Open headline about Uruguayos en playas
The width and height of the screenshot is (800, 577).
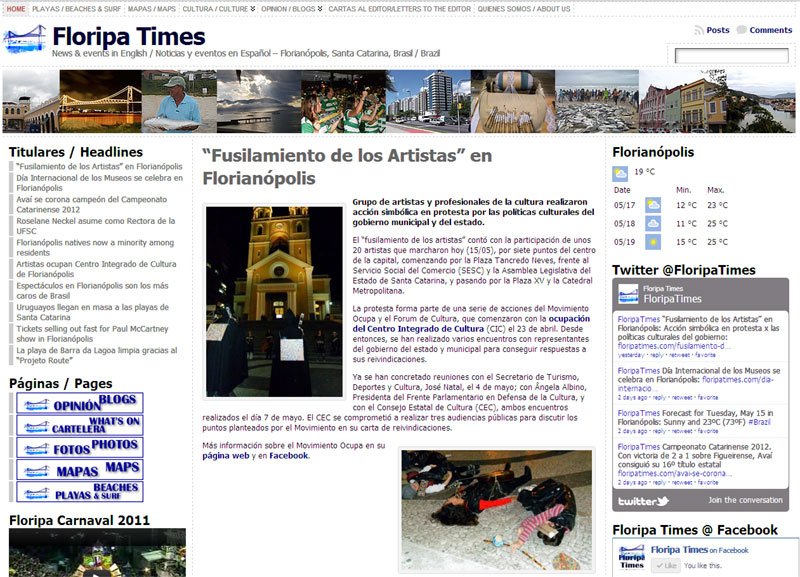[92, 312]
